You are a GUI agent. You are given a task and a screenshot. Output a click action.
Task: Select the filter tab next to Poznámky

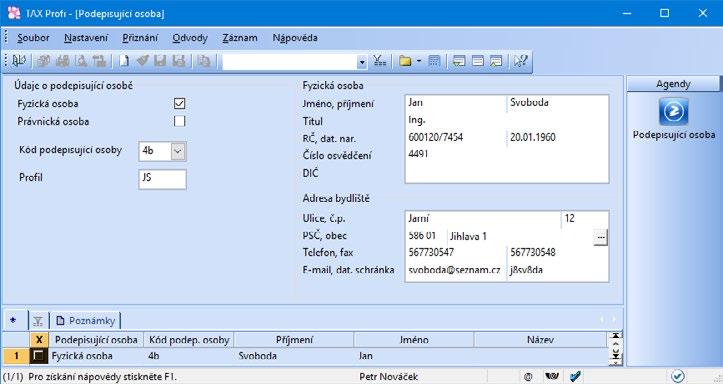point(38,321)
